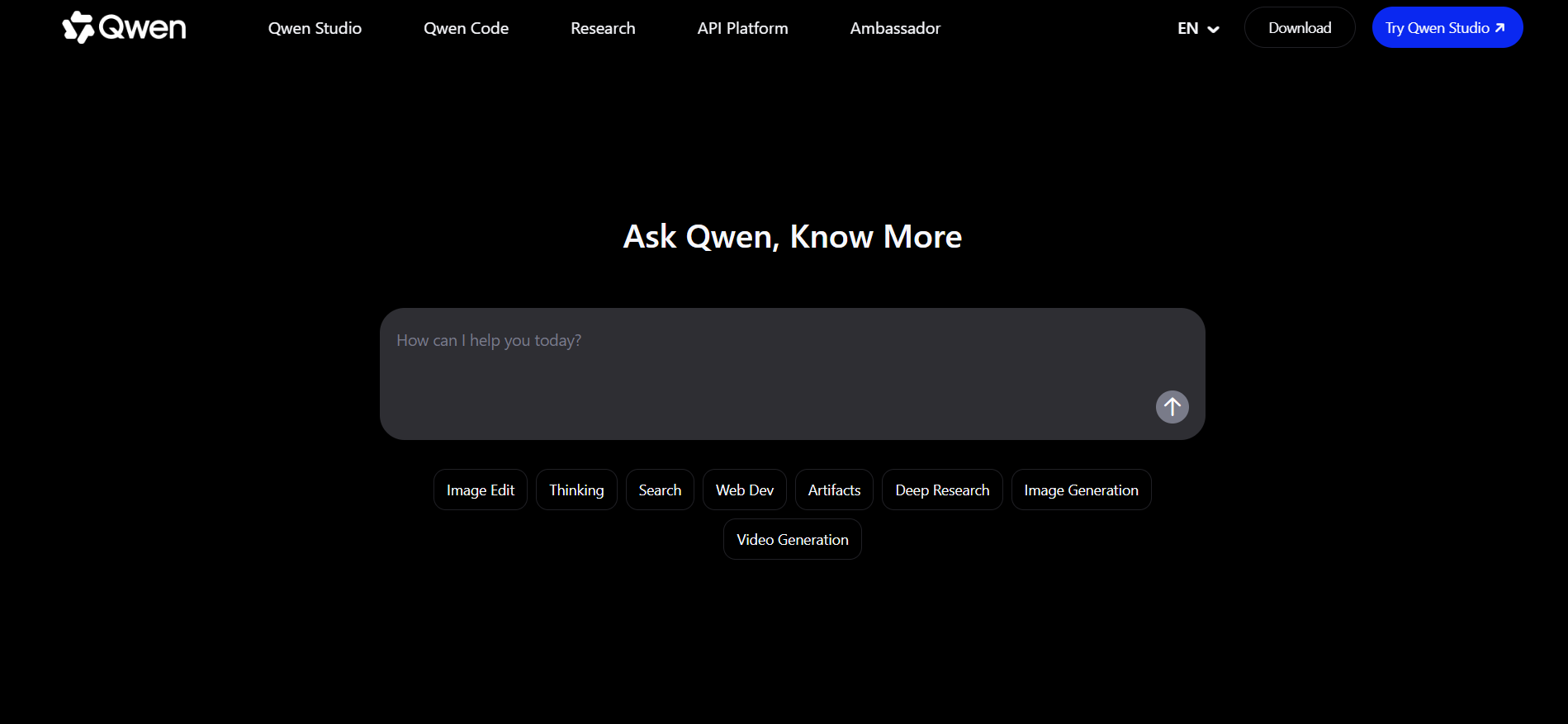Click the Download button
Image resolution: width=1568 pixels, height=724 pixels.
(x=1300, y=27)
